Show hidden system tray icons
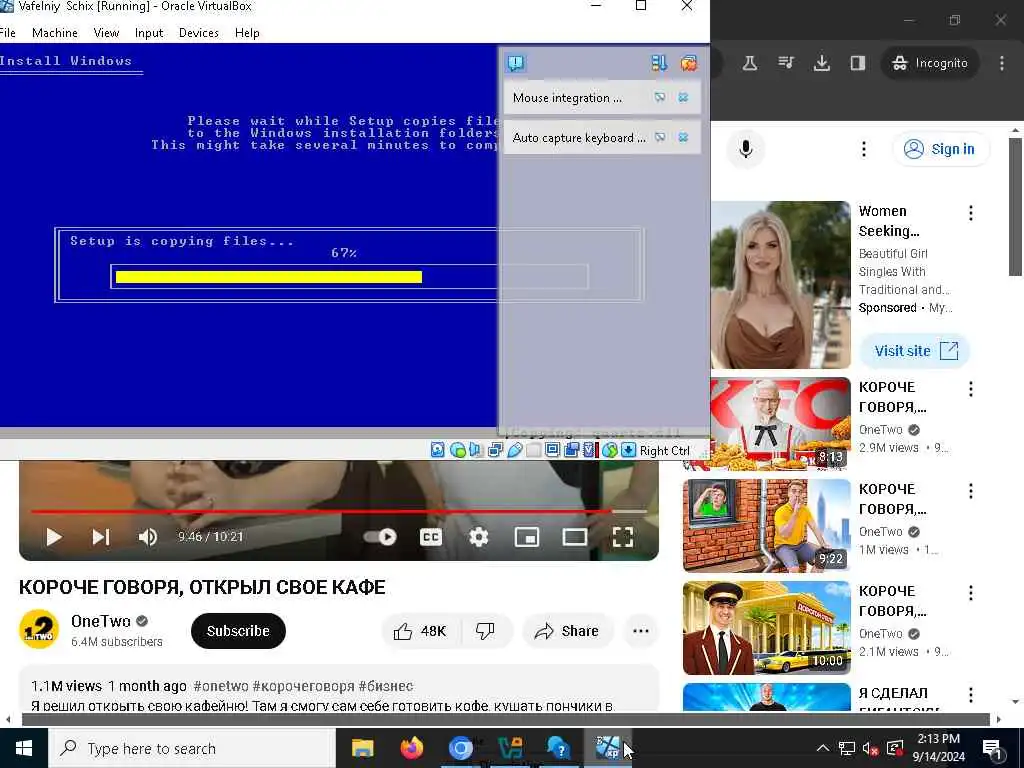The width and height of the screenshot is (1024, 768). (823, 748)
